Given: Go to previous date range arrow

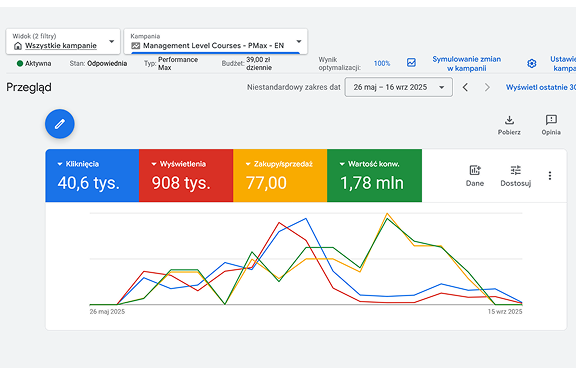Looking at the screenshot, I should pyautogui.click(x=465, y=87).
